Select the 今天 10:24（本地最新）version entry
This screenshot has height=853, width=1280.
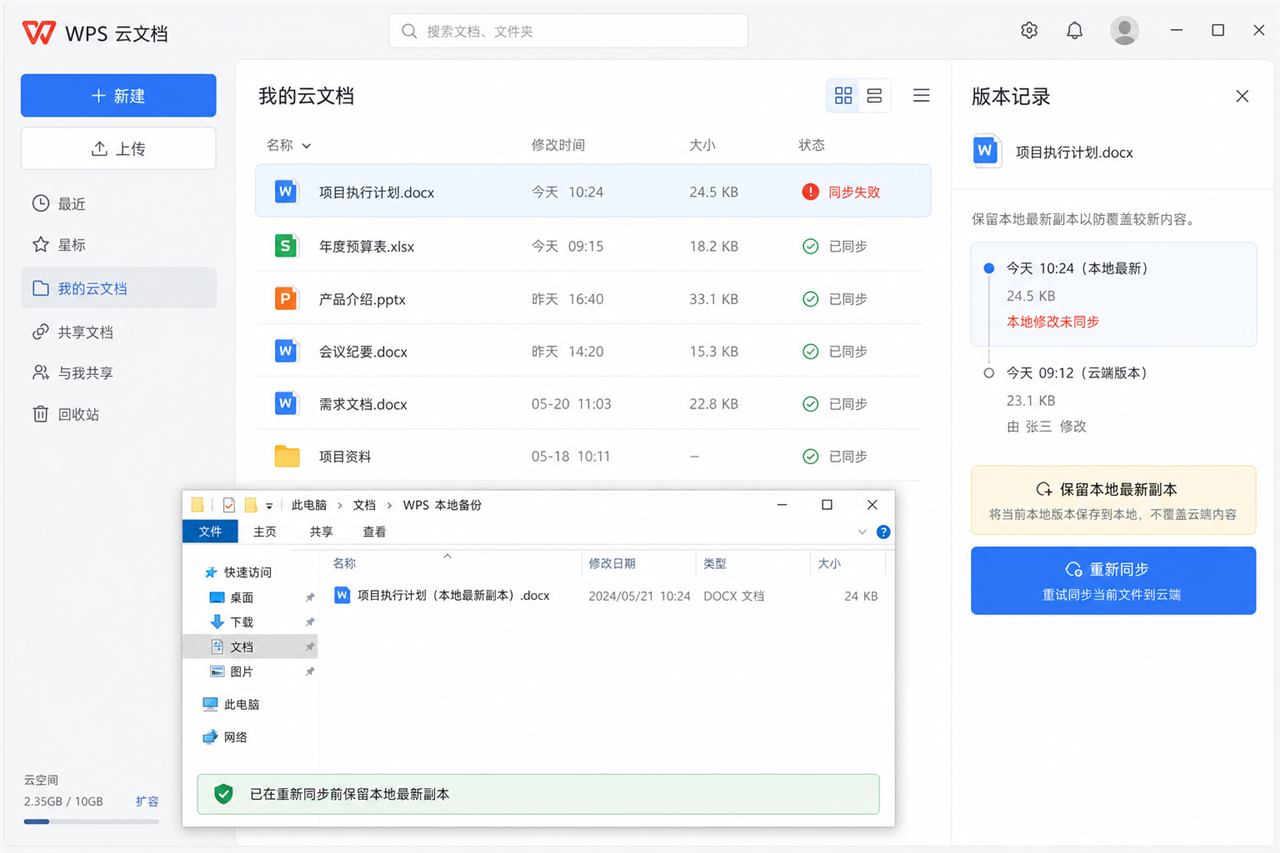(1113, 294)
